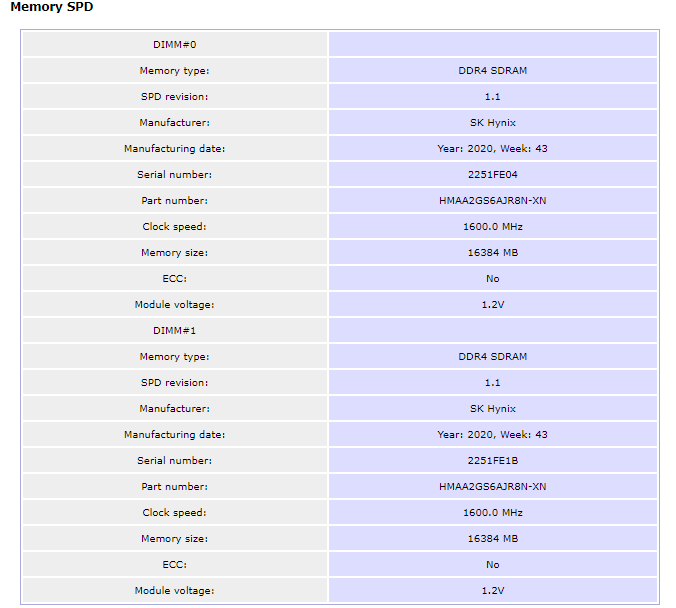
Task: Click DIMM#0 part number HMAA2GS6AJR8N-XN
Action: pos(493,201)
